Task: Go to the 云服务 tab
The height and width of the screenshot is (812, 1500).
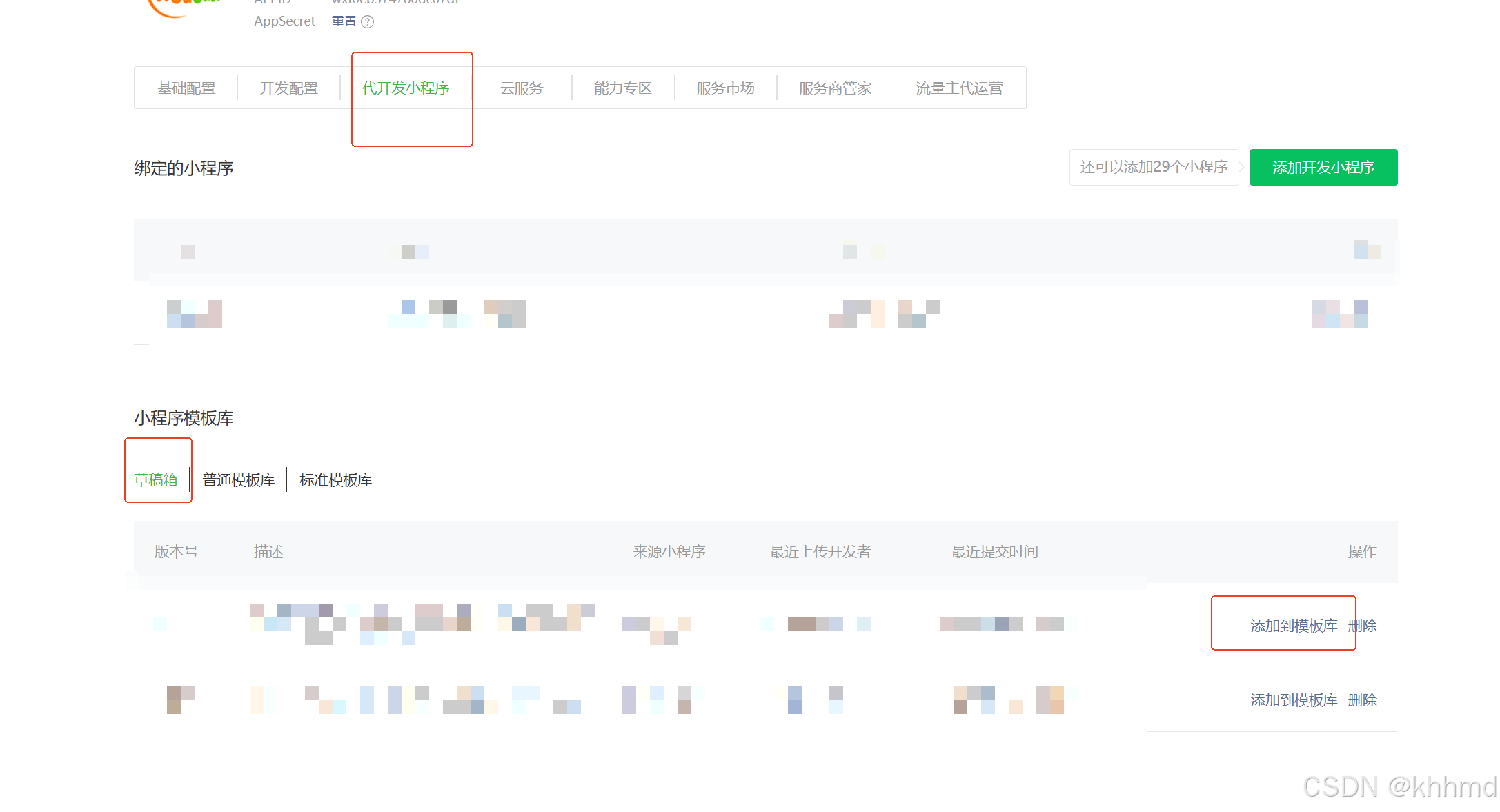Action: point(522,88)
